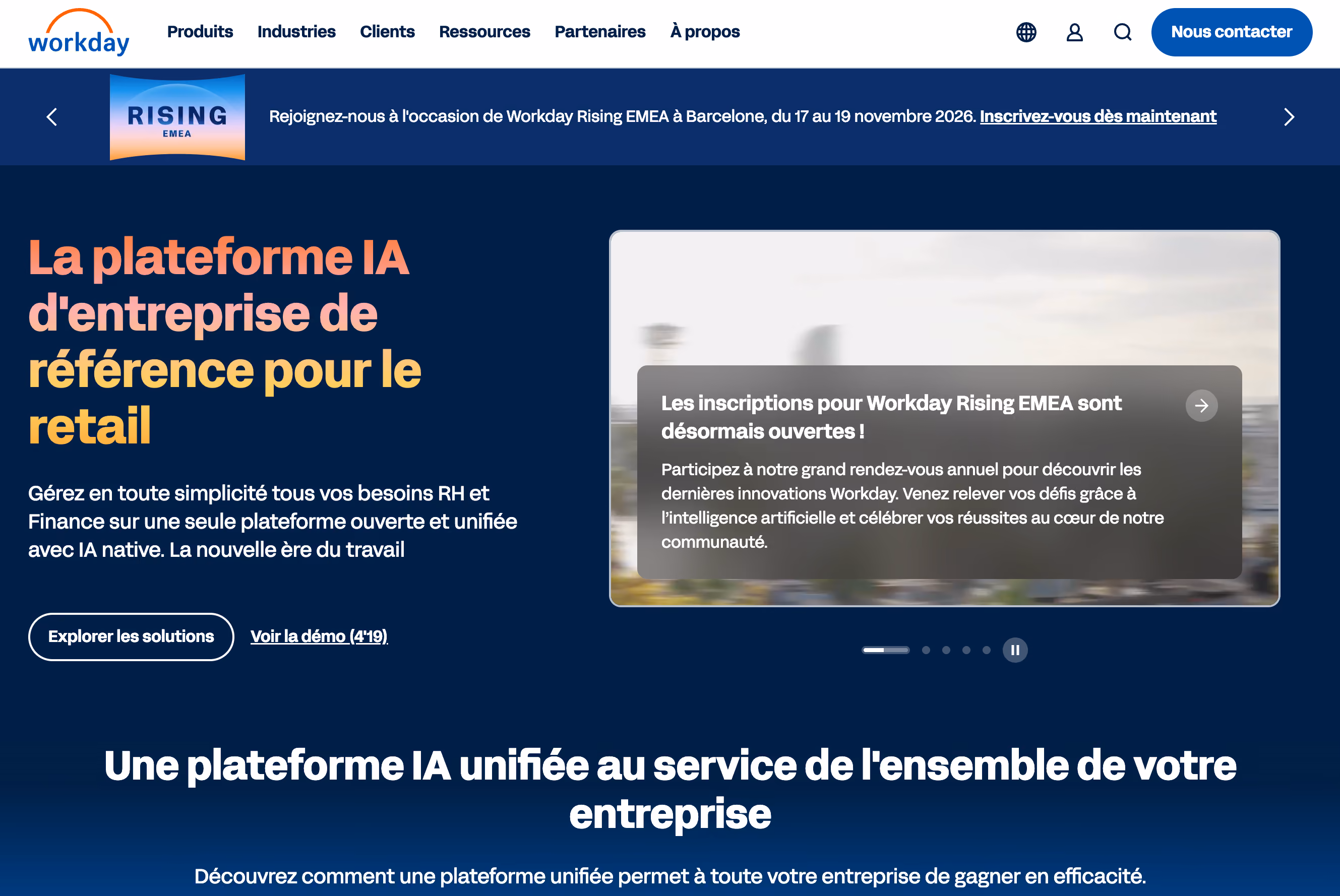Open the Ressources menu
The height and width of the screenshot is (896, 1340).
point(484,32)
